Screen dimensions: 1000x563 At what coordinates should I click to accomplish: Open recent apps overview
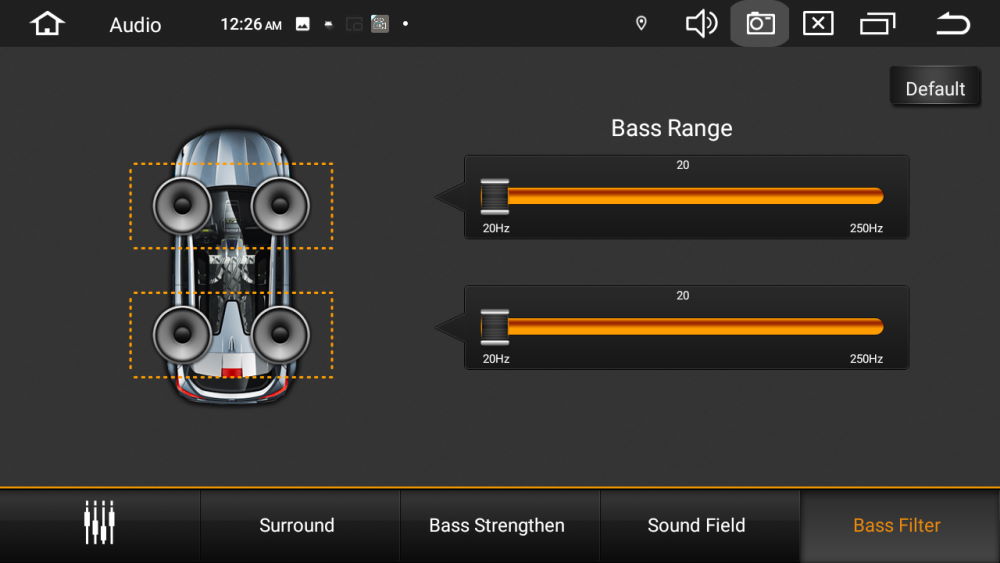[x=877, y=24]
